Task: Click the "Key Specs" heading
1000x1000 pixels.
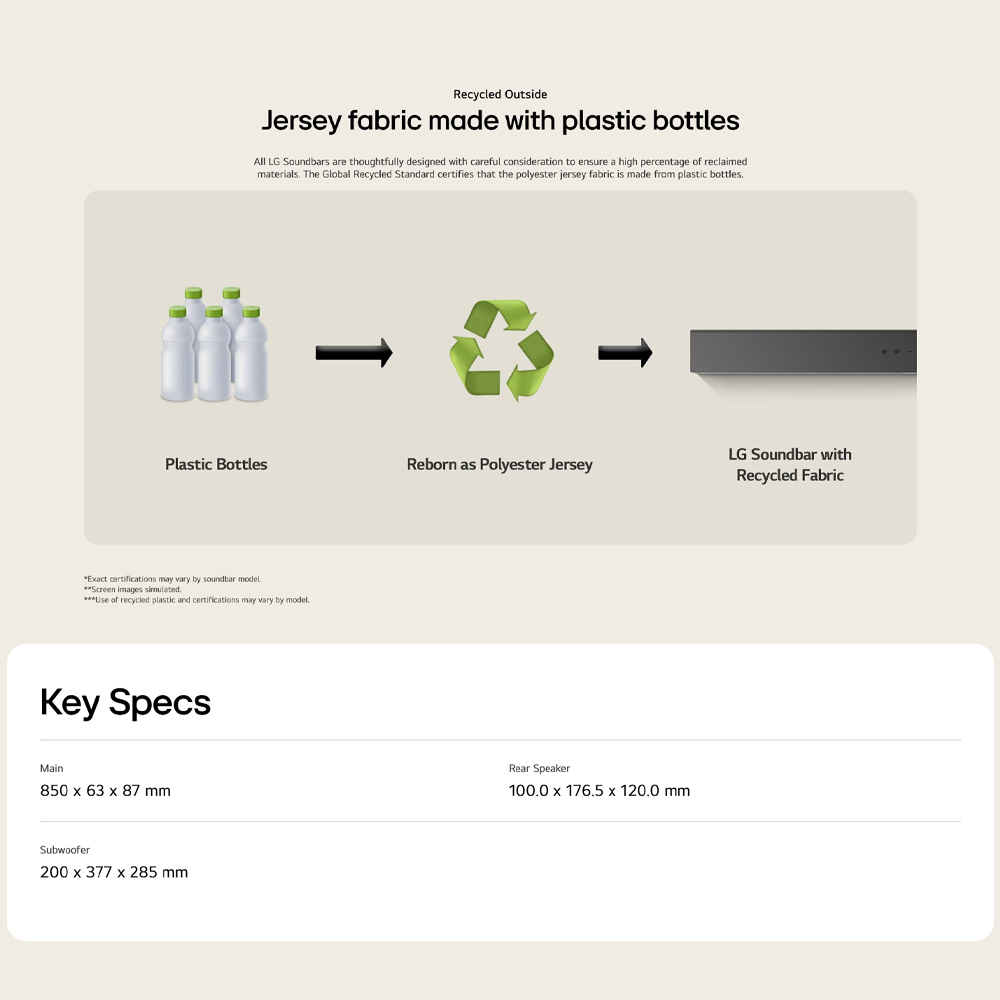Action: pyautogui.click(x=125, y=702)
